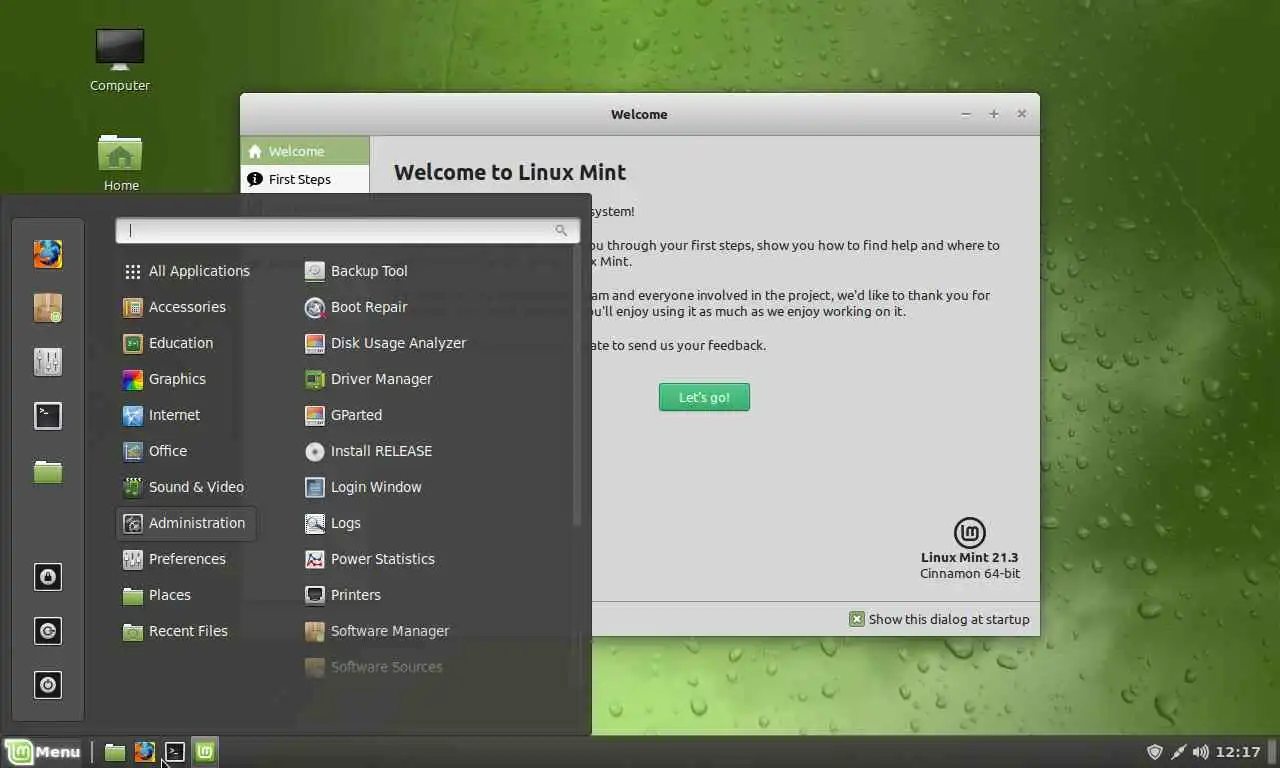
Task: Click Lock Screen icon in menu sidebar
Action: (48, 577)
